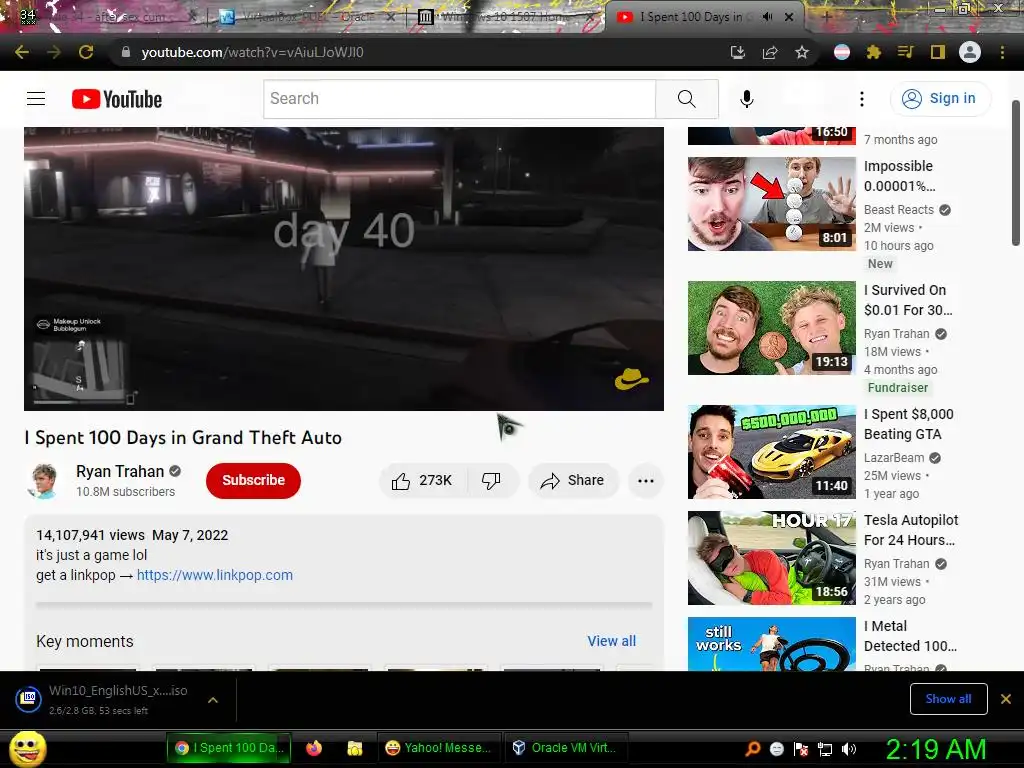The height and width of the screenshot is (768, 1024).
Task: Click the Share button
Action: (573, 481)
